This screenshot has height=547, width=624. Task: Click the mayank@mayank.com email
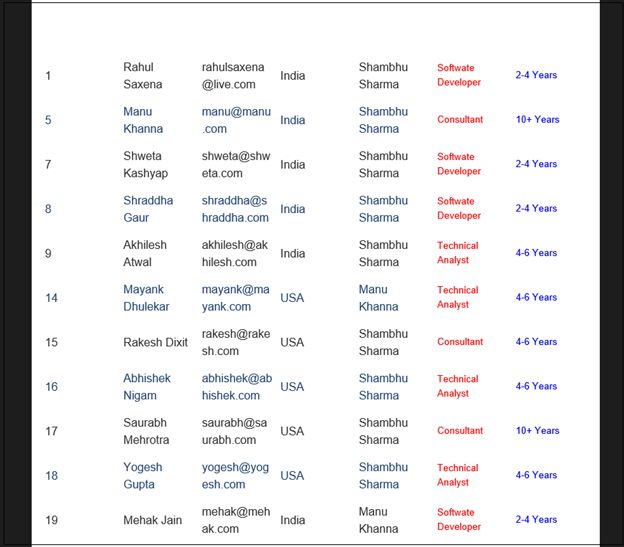pyautogui.click(x=236, y=297)
